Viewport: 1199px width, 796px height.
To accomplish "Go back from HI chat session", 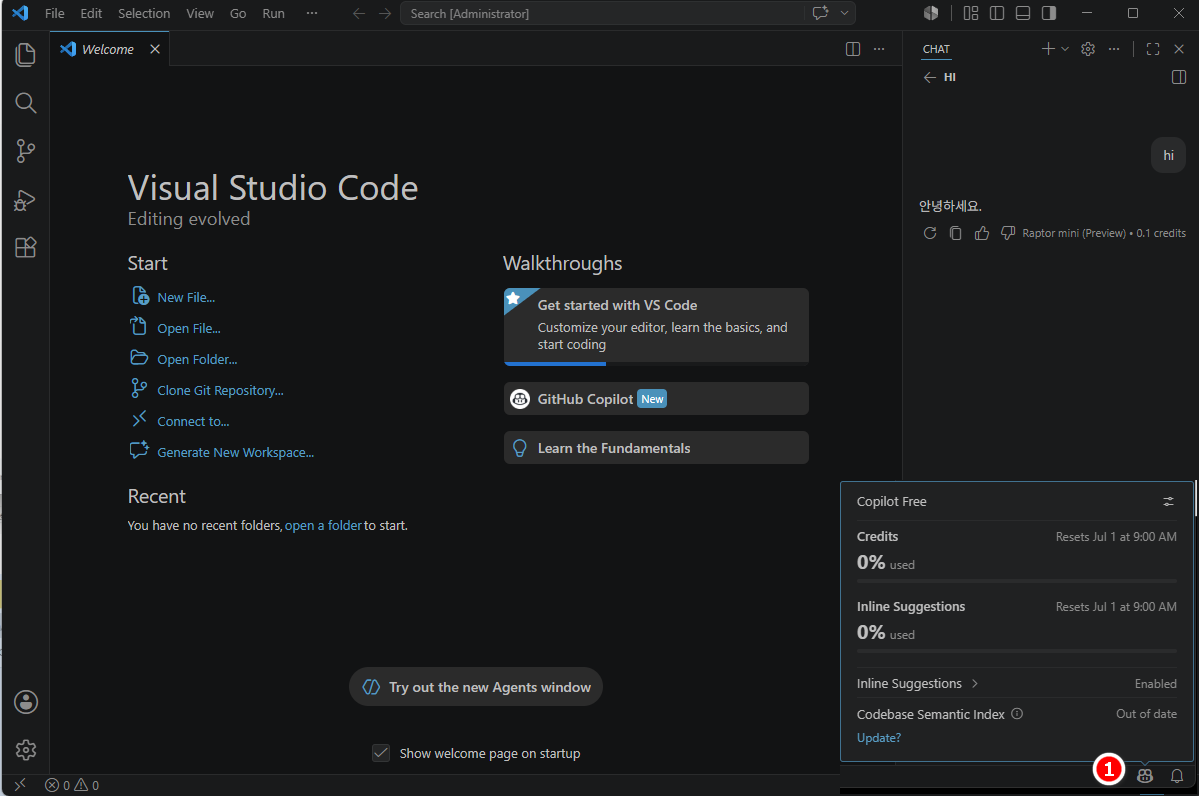I will [x=930, y=77].
